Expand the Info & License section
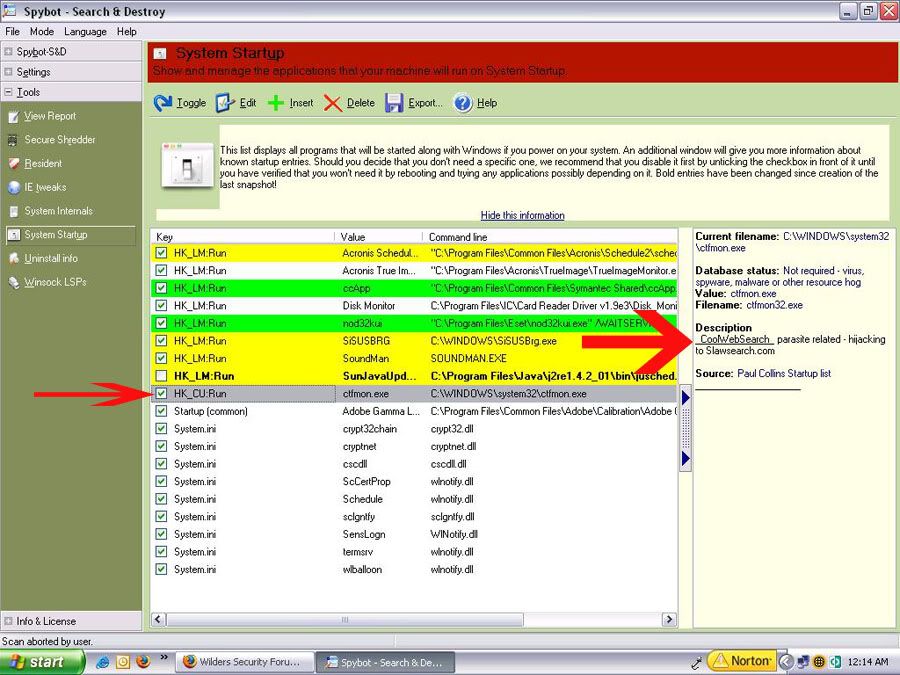900x675 pixels. (8, 621)
